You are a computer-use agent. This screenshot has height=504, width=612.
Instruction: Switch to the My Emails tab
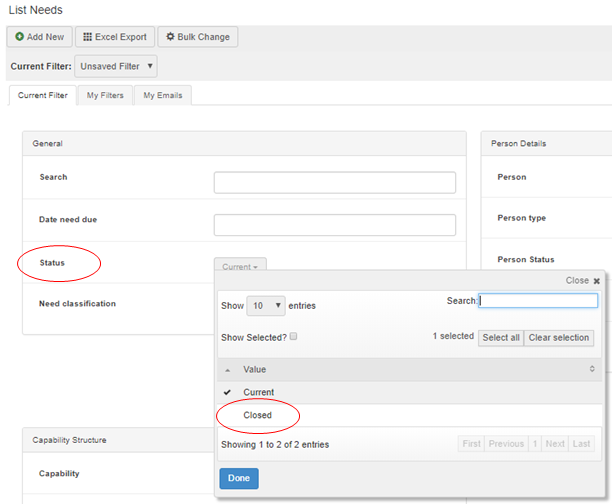[x=164, y=95]
